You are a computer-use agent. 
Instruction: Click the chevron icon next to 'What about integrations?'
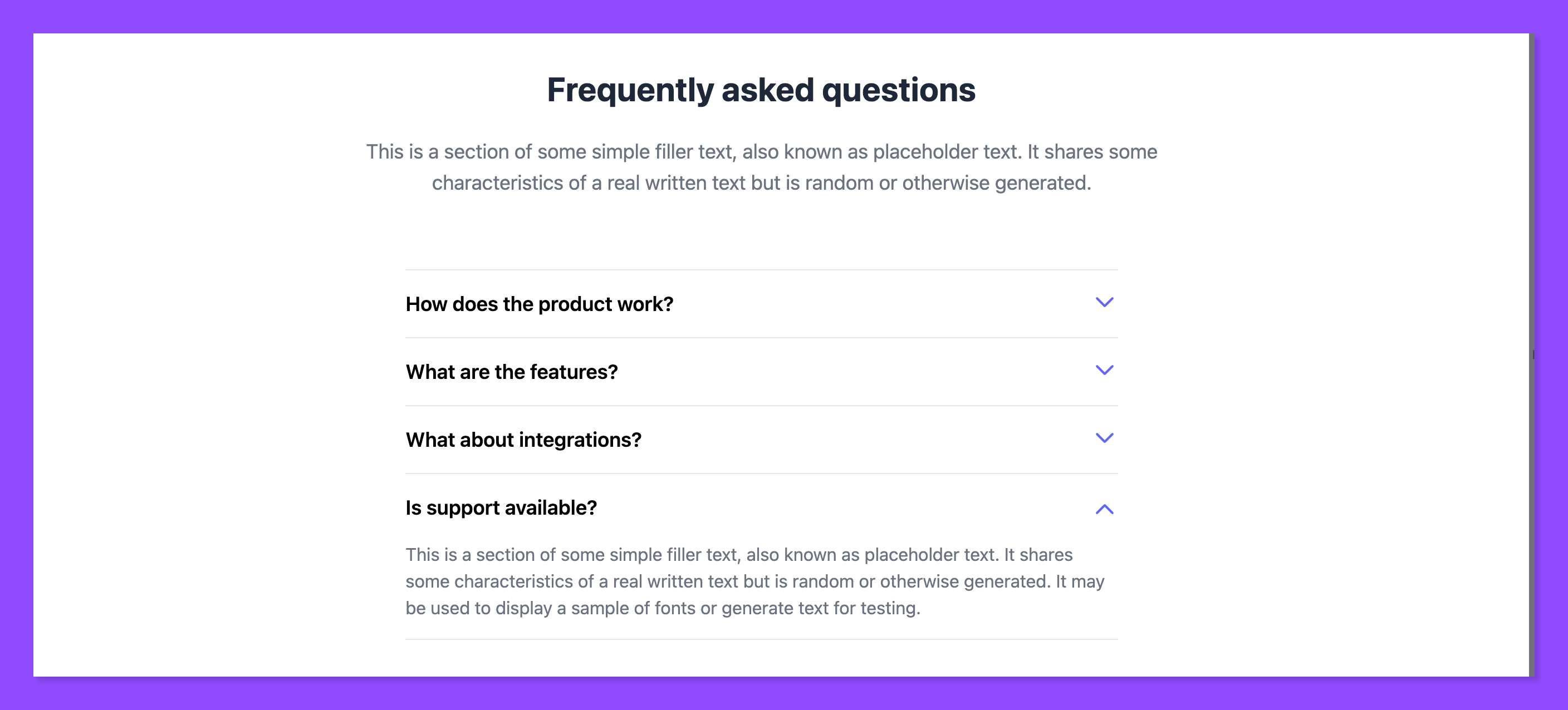coord(1104,438)
